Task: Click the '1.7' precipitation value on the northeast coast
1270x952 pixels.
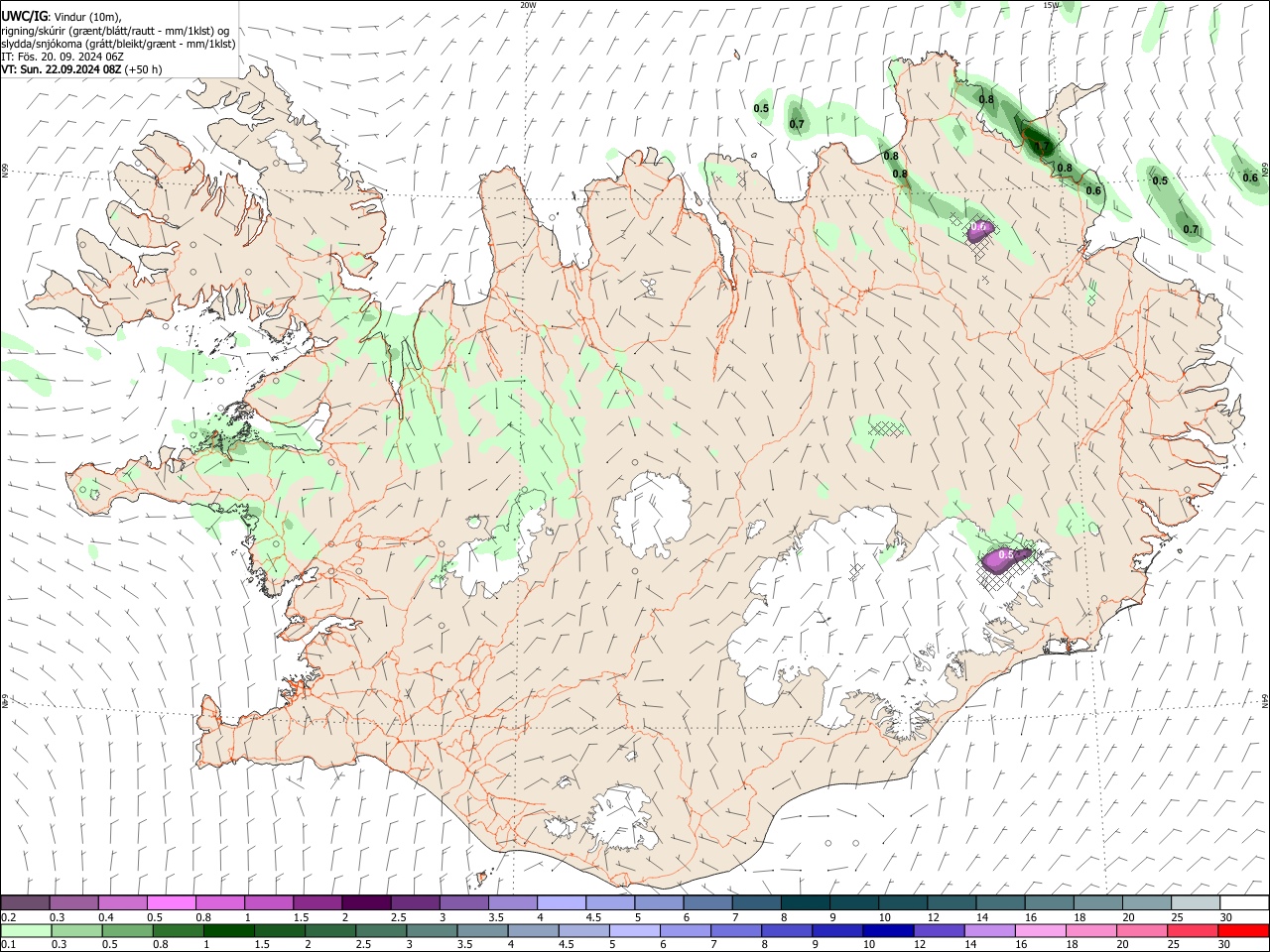Action: [x=1040, y=146]
